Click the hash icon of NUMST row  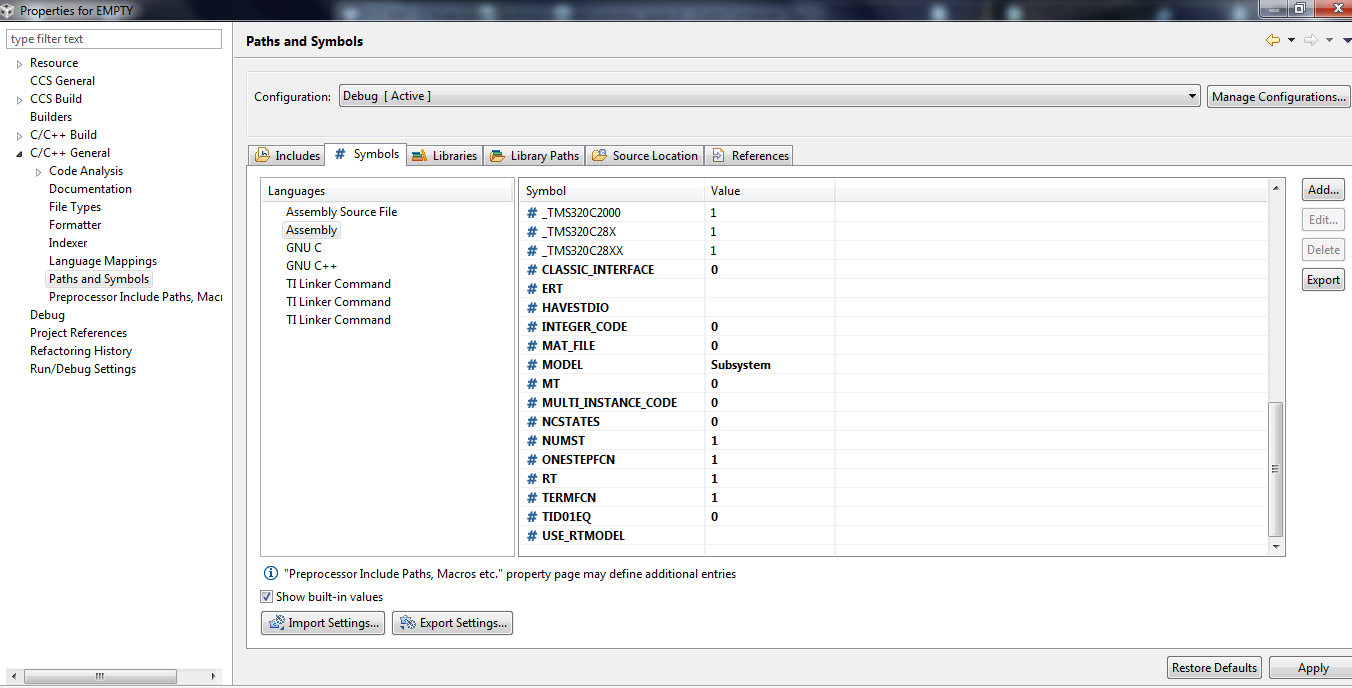click(x=532, y=441)
